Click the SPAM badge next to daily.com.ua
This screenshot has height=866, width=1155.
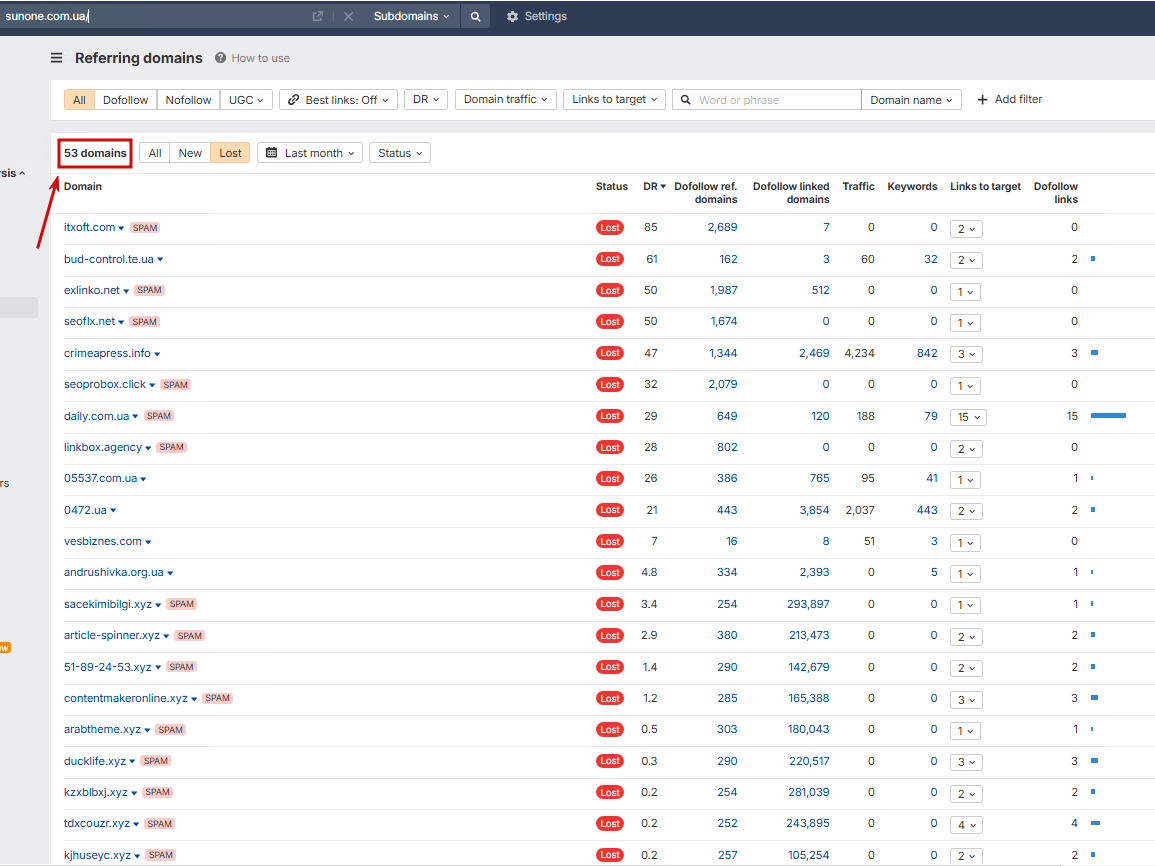pos(158,416)
